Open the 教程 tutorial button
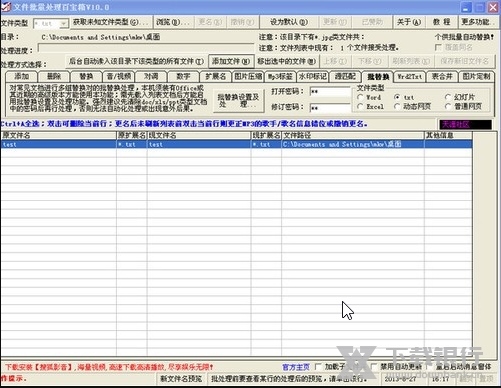The height and width of the screenshot is (388, 501). 441,22
